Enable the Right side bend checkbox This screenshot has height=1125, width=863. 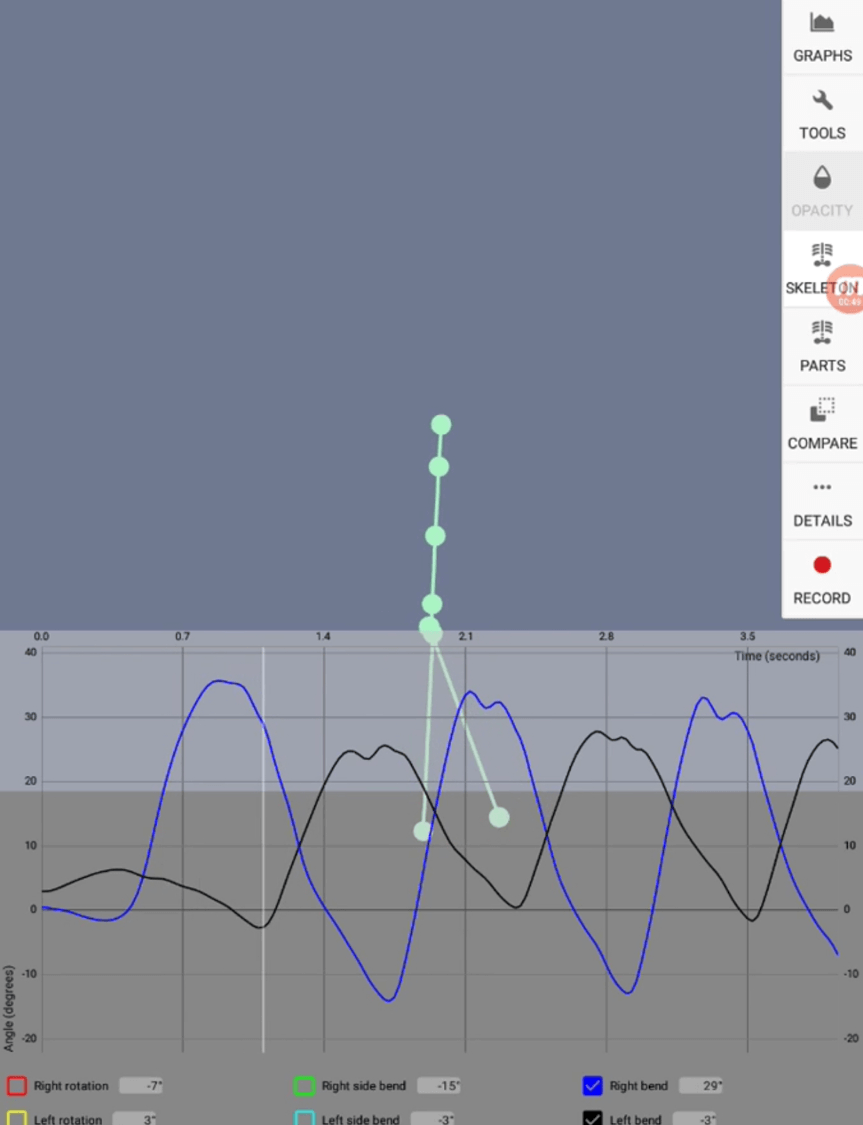tap(304, 1086)
